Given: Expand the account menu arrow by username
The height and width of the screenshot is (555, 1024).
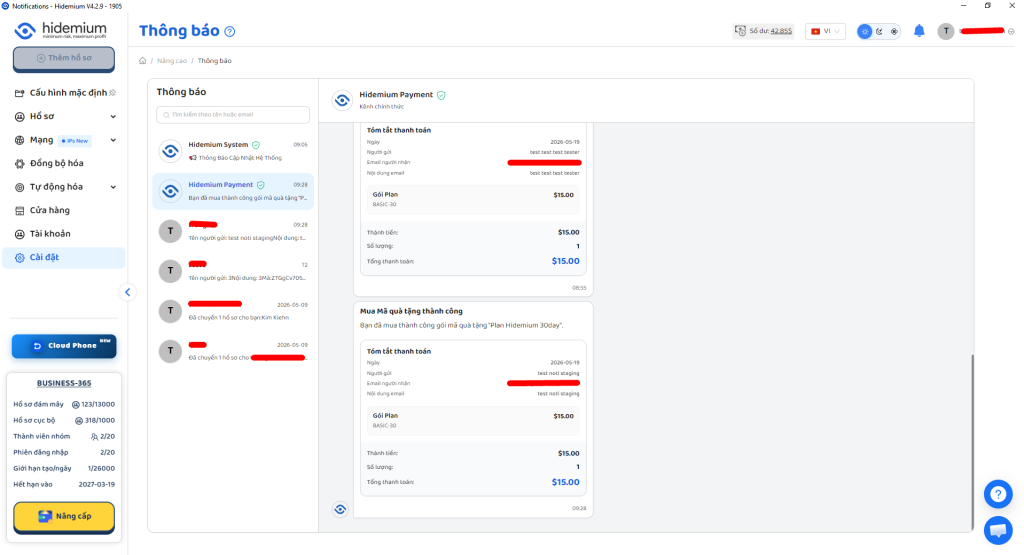Looking at the screenshot, I should coord(1011,31).
